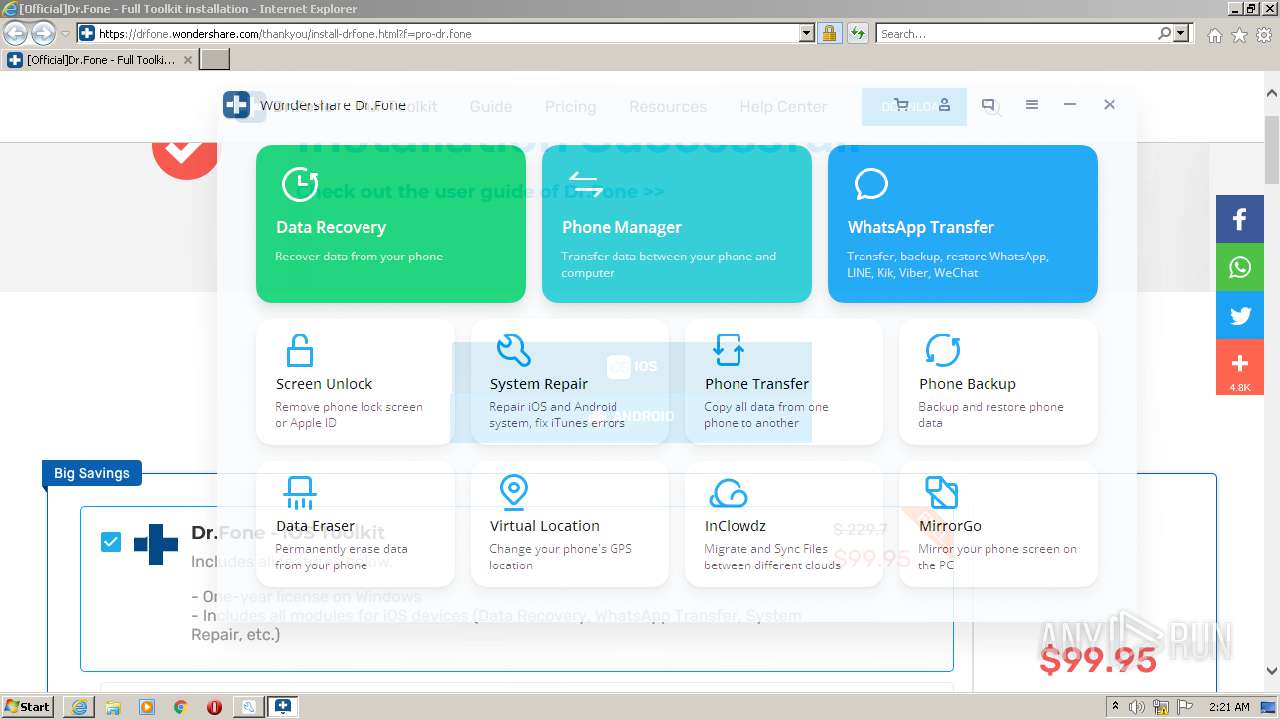1280x720 pixels.
Task: Launch the Screen Unlock tool
Action: 355,382
